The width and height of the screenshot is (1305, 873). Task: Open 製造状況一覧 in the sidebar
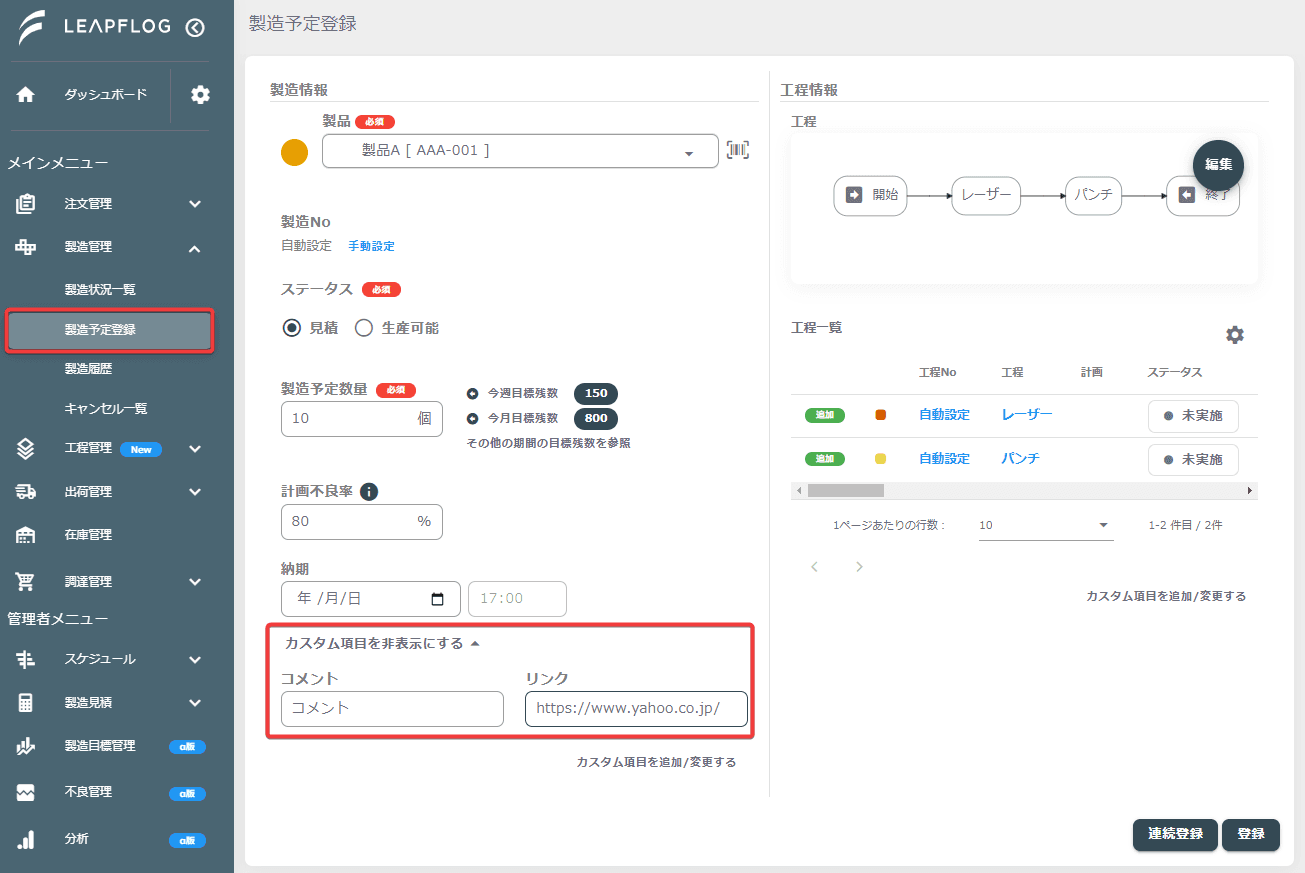[100, 290]
